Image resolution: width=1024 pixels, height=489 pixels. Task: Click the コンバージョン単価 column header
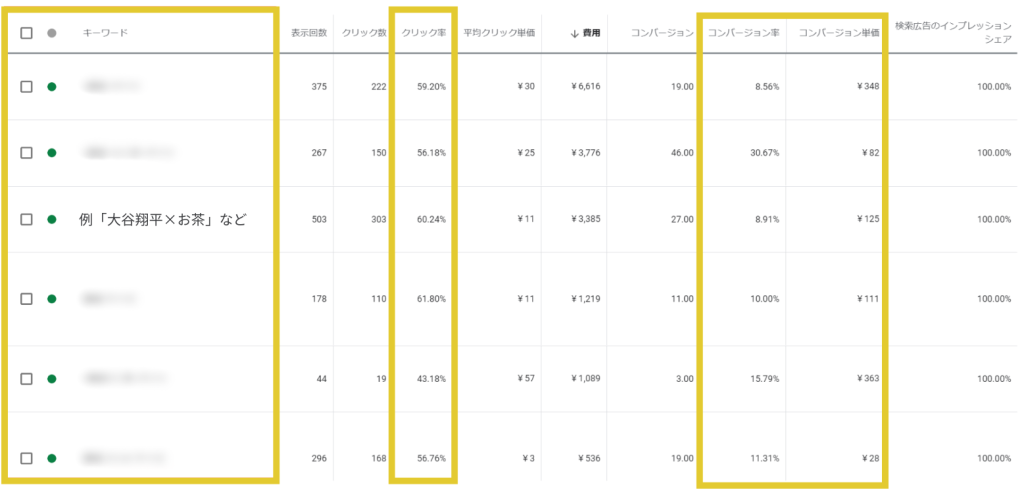(x=838, y=33)
